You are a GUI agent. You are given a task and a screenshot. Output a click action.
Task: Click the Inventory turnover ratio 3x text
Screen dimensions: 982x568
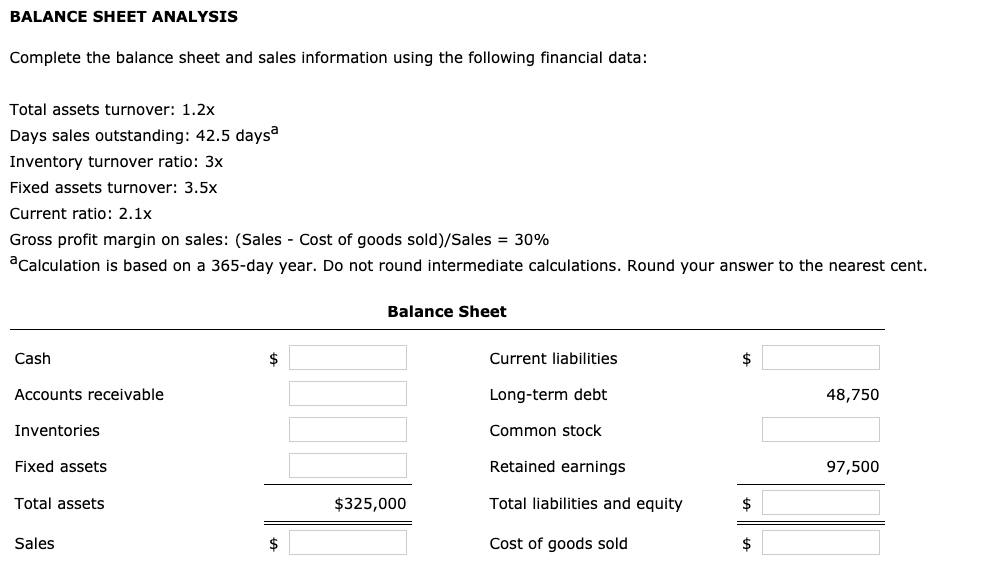(x=116, y=161)
